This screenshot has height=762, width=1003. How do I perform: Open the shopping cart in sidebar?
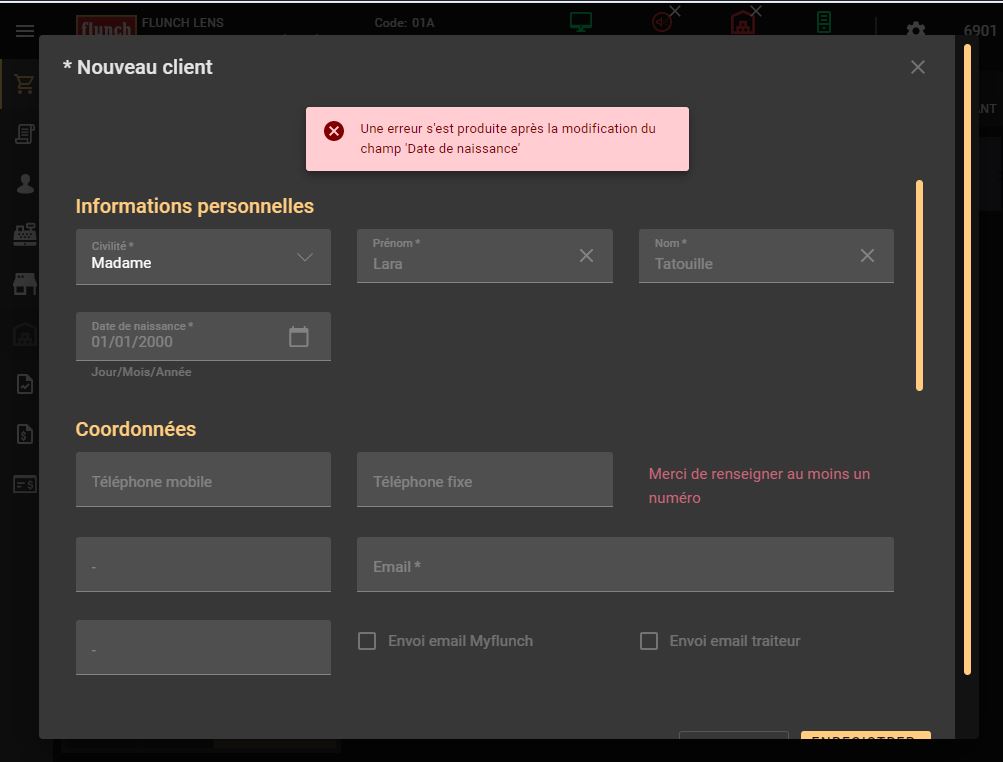tap(24, 85)
